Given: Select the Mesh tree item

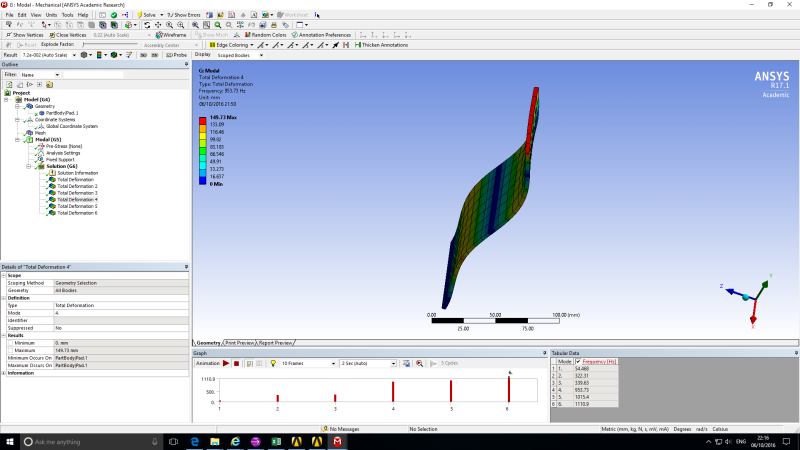Looking at the screenshot, I should (x=40, y=133).
